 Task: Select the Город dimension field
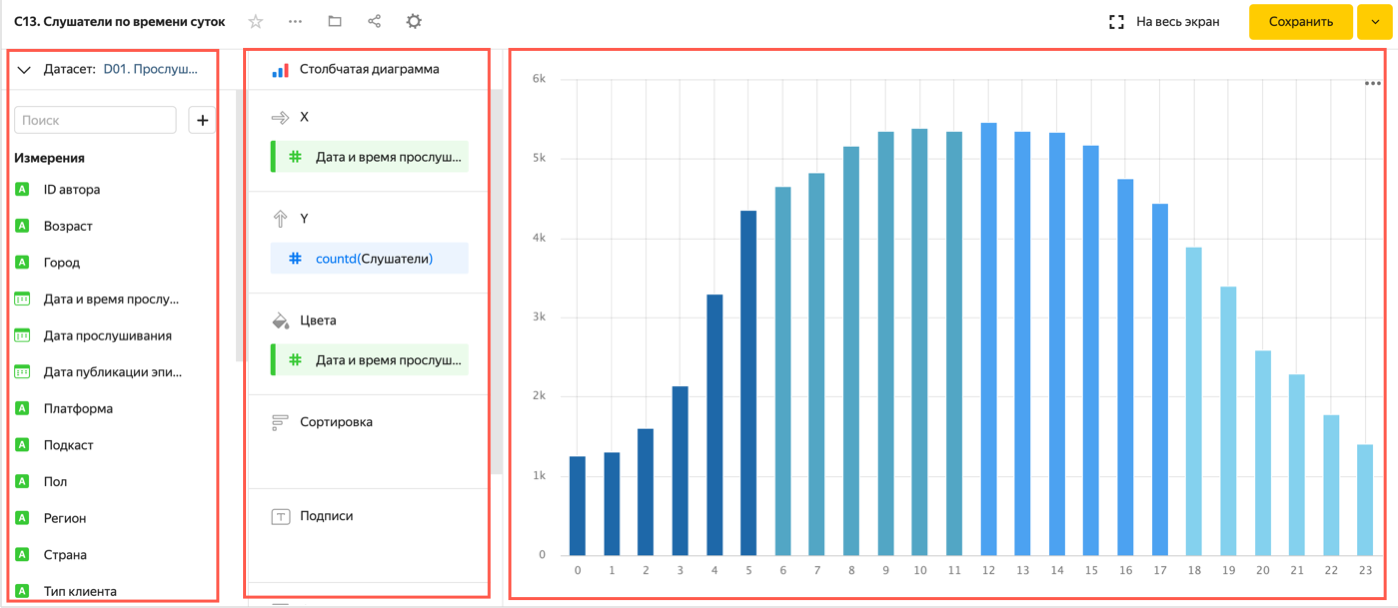[x=62, y=263]
